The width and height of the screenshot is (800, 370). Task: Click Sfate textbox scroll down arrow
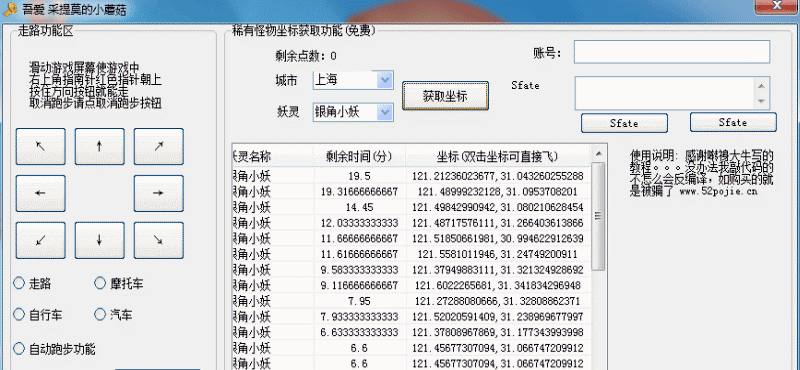tap(761, 101)
